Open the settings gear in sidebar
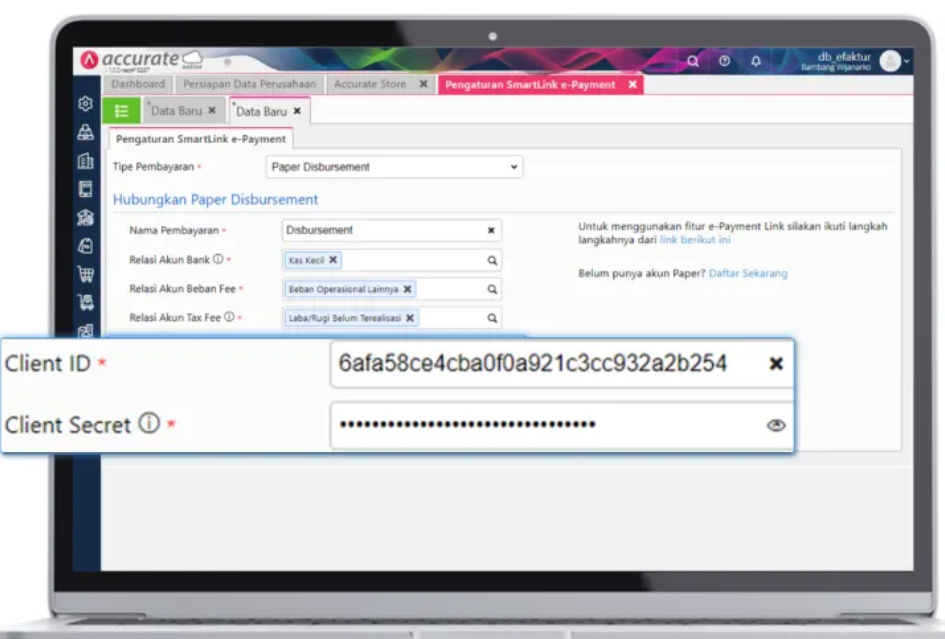The width and height of the screenshot is (945, 639). coord(86,104)
